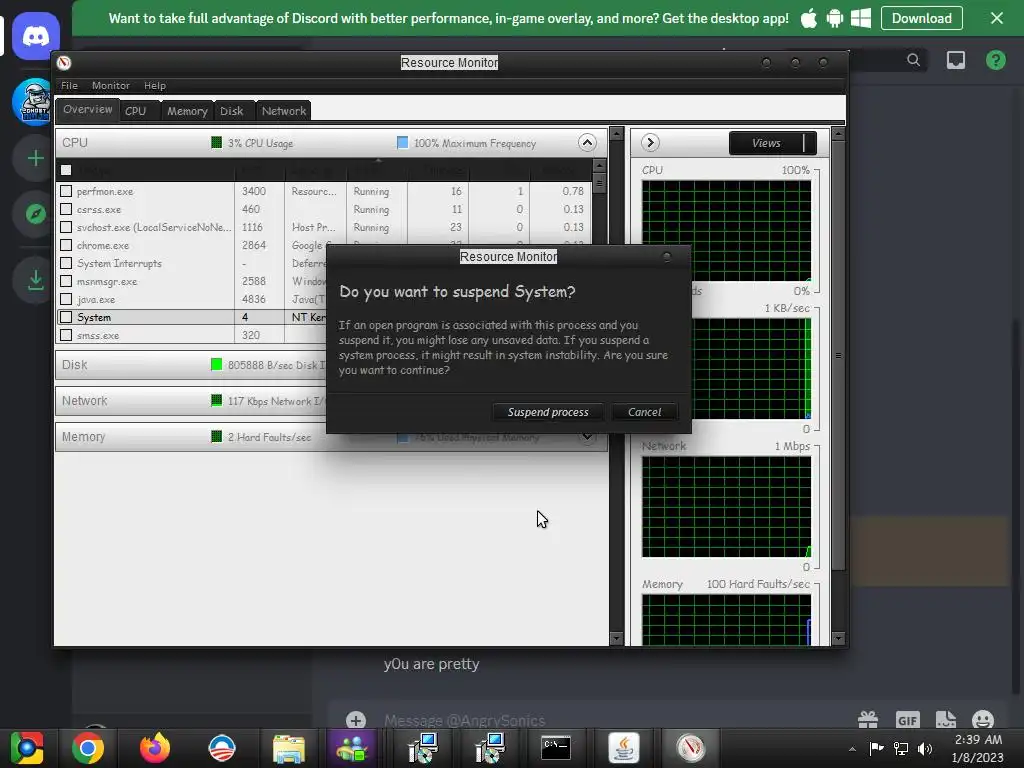1024x768 pixels.
Task: Click the blue Maximum Frequency color indicator
Action: (x=402, y=142)
